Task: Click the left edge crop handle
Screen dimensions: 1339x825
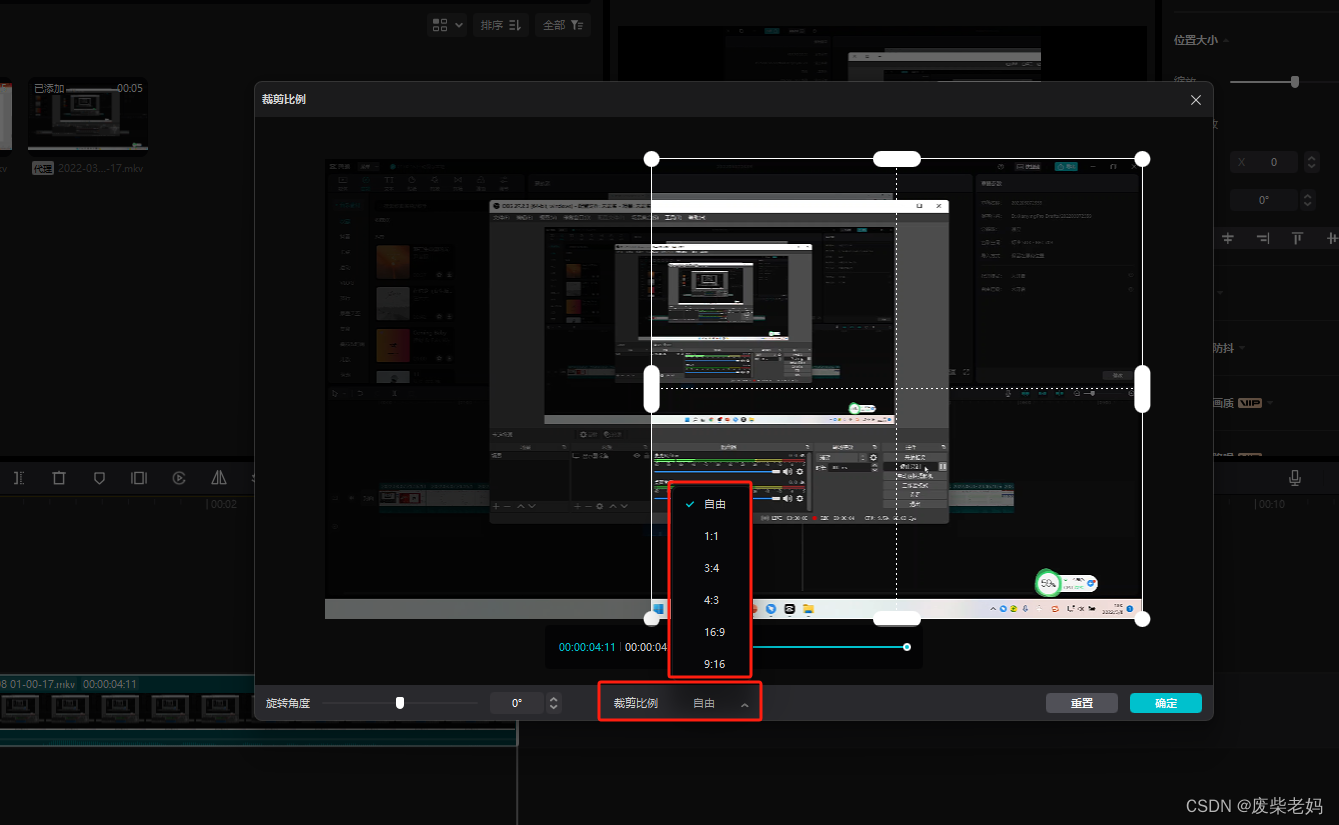Action: point(651,389)
